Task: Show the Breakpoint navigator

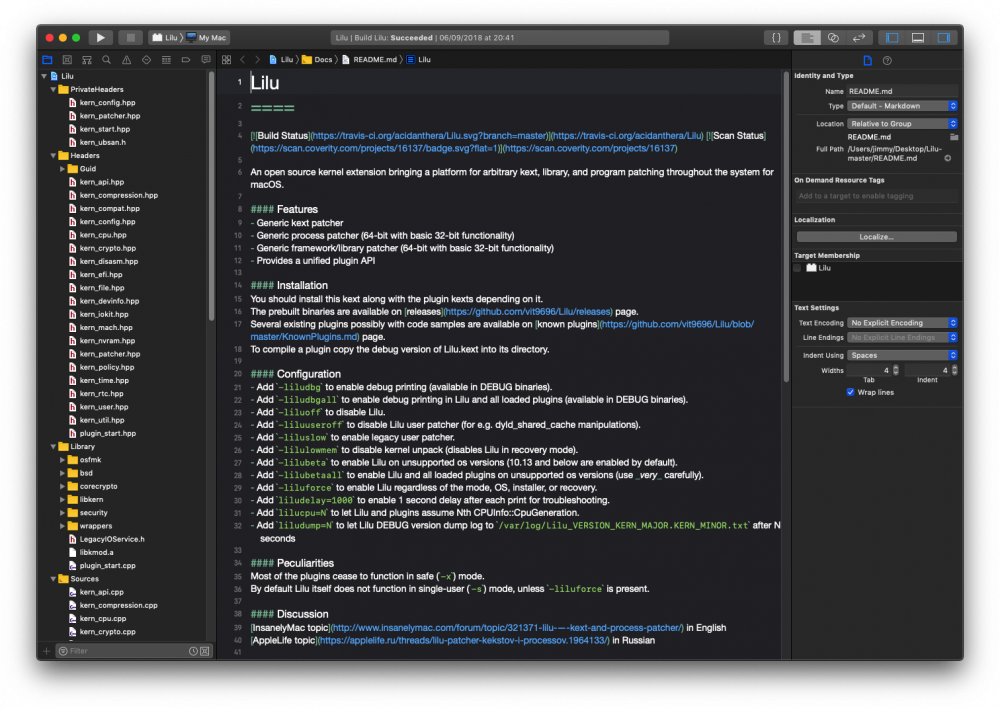Action: coord(186,60)
